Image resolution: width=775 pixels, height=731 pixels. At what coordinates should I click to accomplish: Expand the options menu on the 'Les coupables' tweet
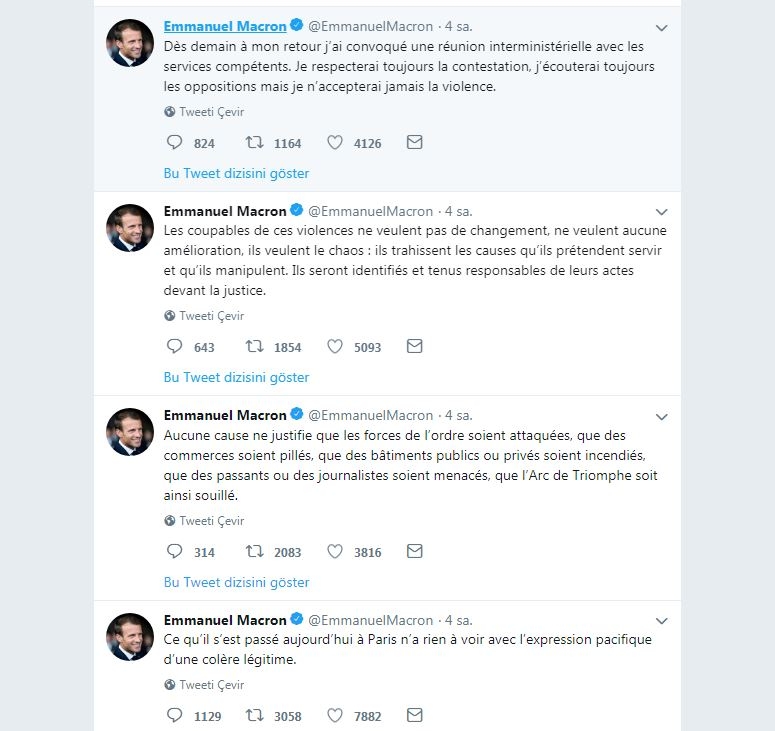661,212
